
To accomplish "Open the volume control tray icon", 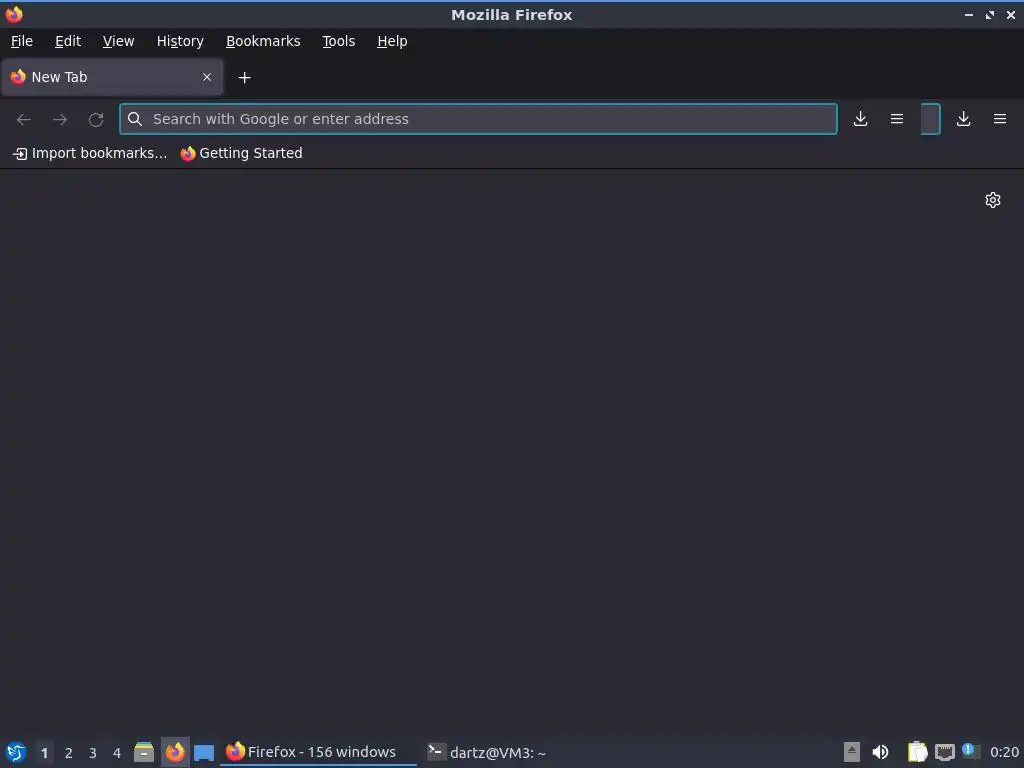I will pyautogui.click(x=880, y=752).
